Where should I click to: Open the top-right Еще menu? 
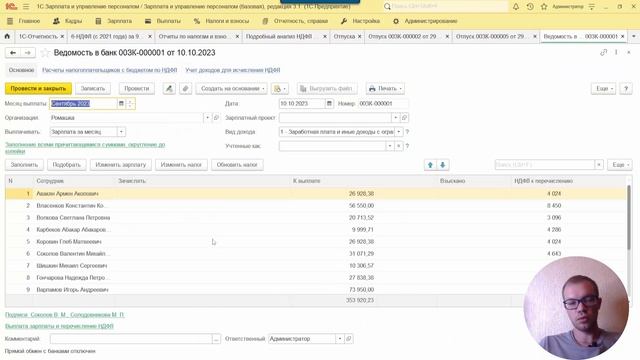tap(604, 89)
